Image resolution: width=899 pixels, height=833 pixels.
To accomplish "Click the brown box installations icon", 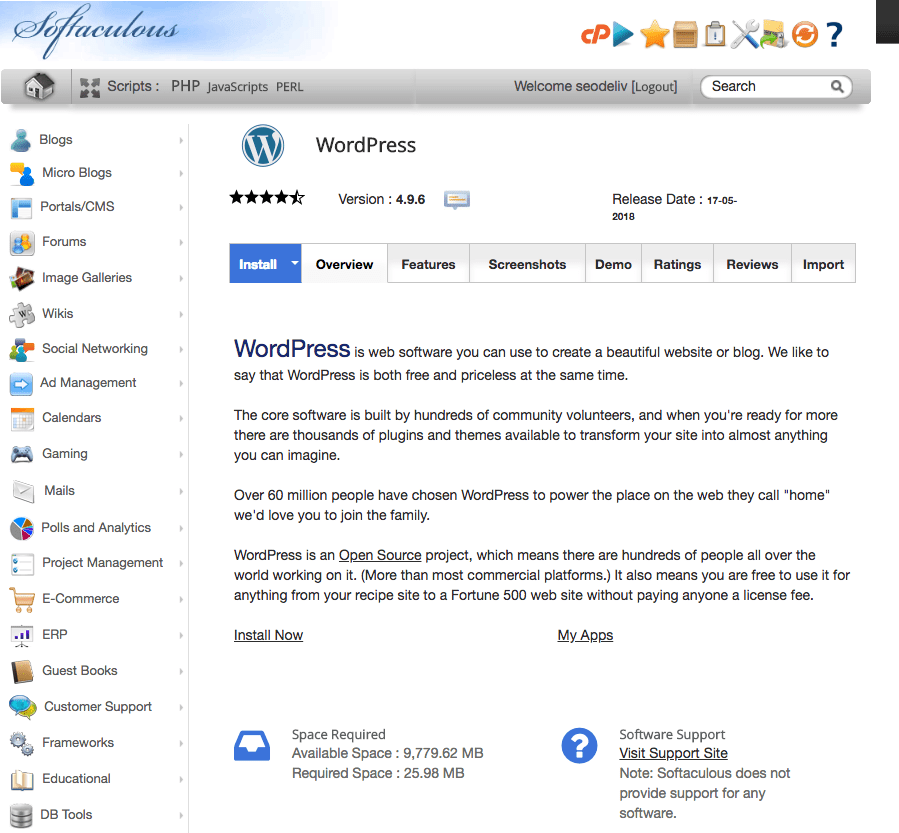I will pyautogui.click(x=685, y=34).
